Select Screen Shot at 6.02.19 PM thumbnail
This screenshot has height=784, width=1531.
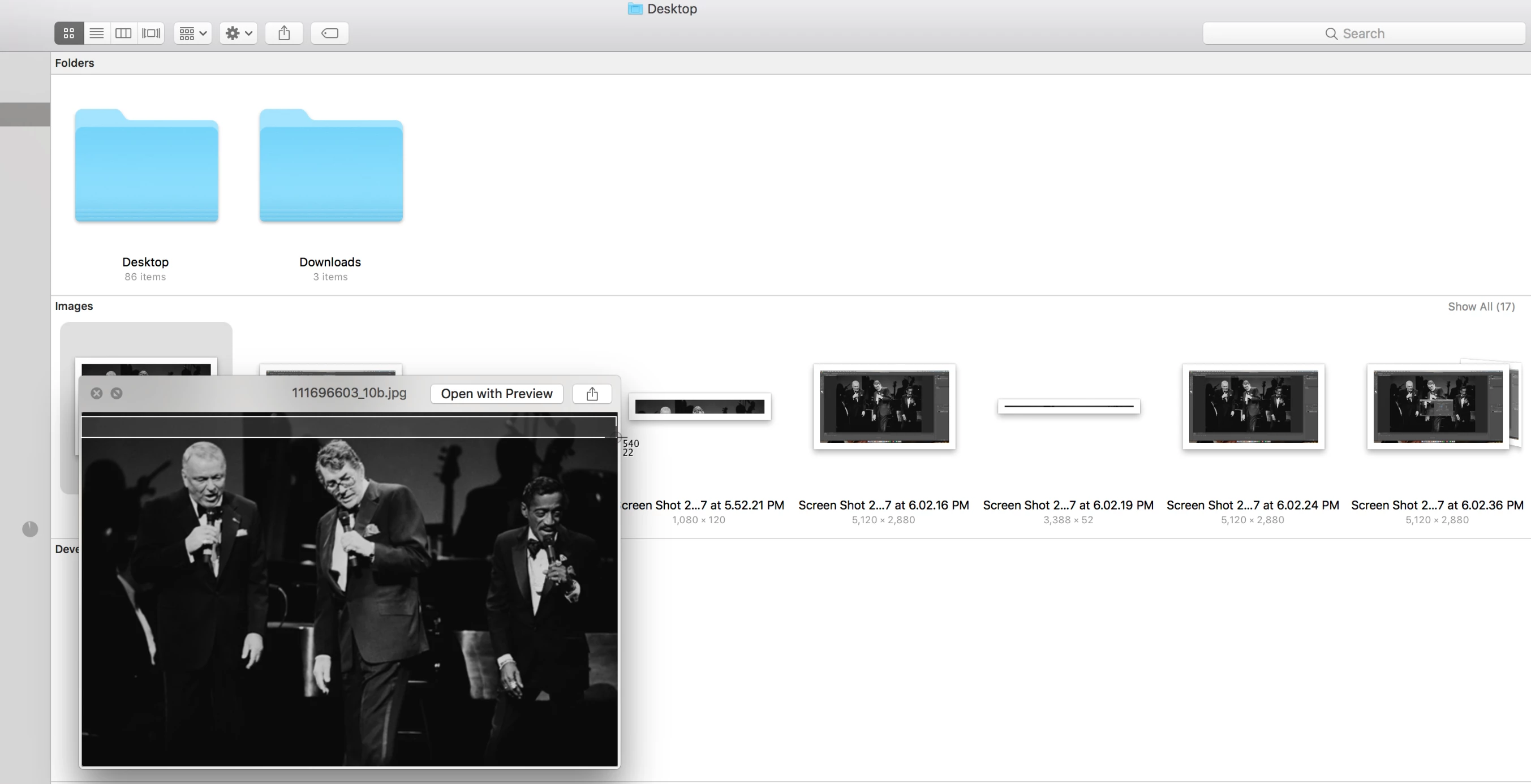pos(1068,407)
